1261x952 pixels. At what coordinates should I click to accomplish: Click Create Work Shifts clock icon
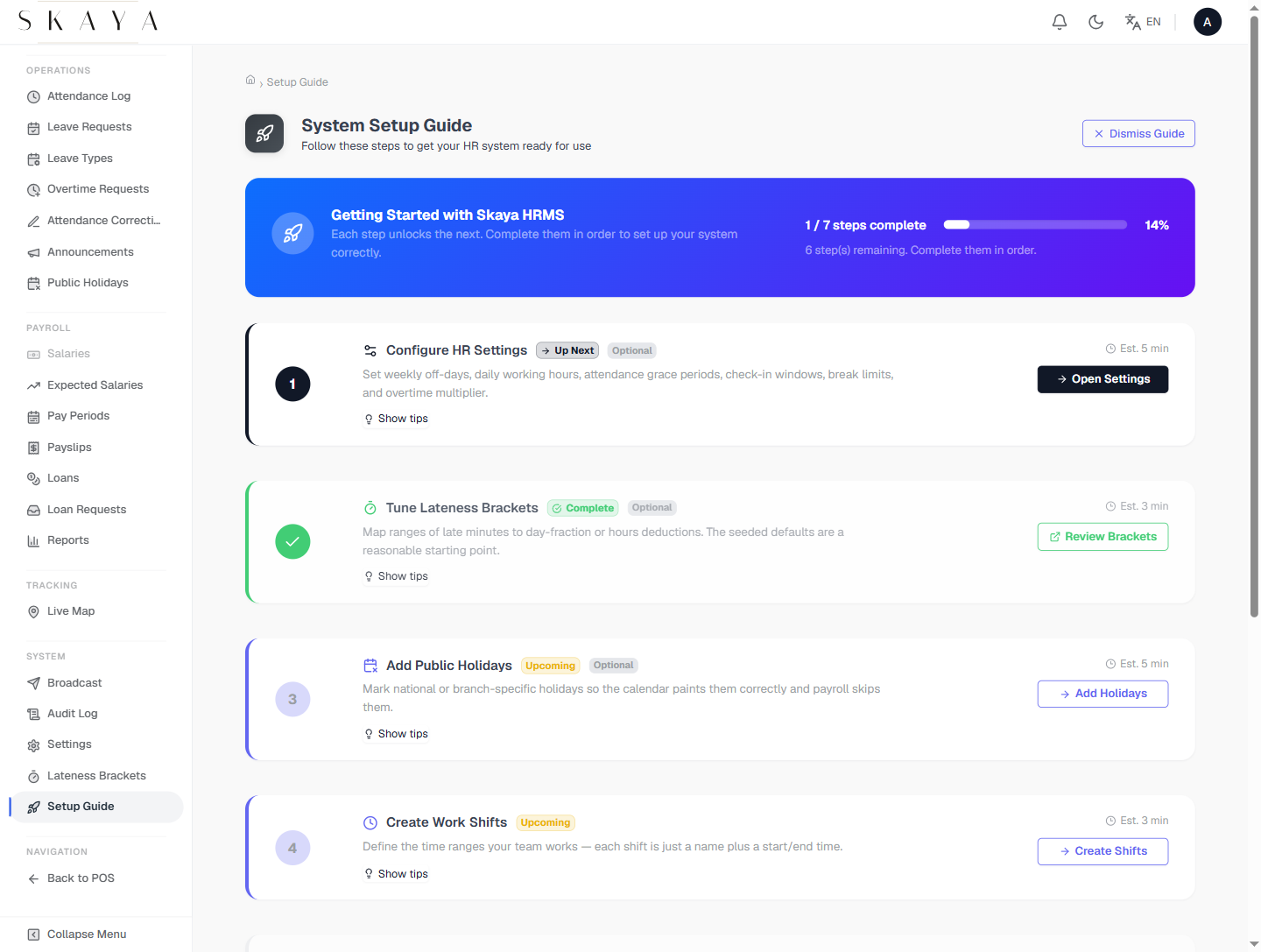tap(370, 822)
